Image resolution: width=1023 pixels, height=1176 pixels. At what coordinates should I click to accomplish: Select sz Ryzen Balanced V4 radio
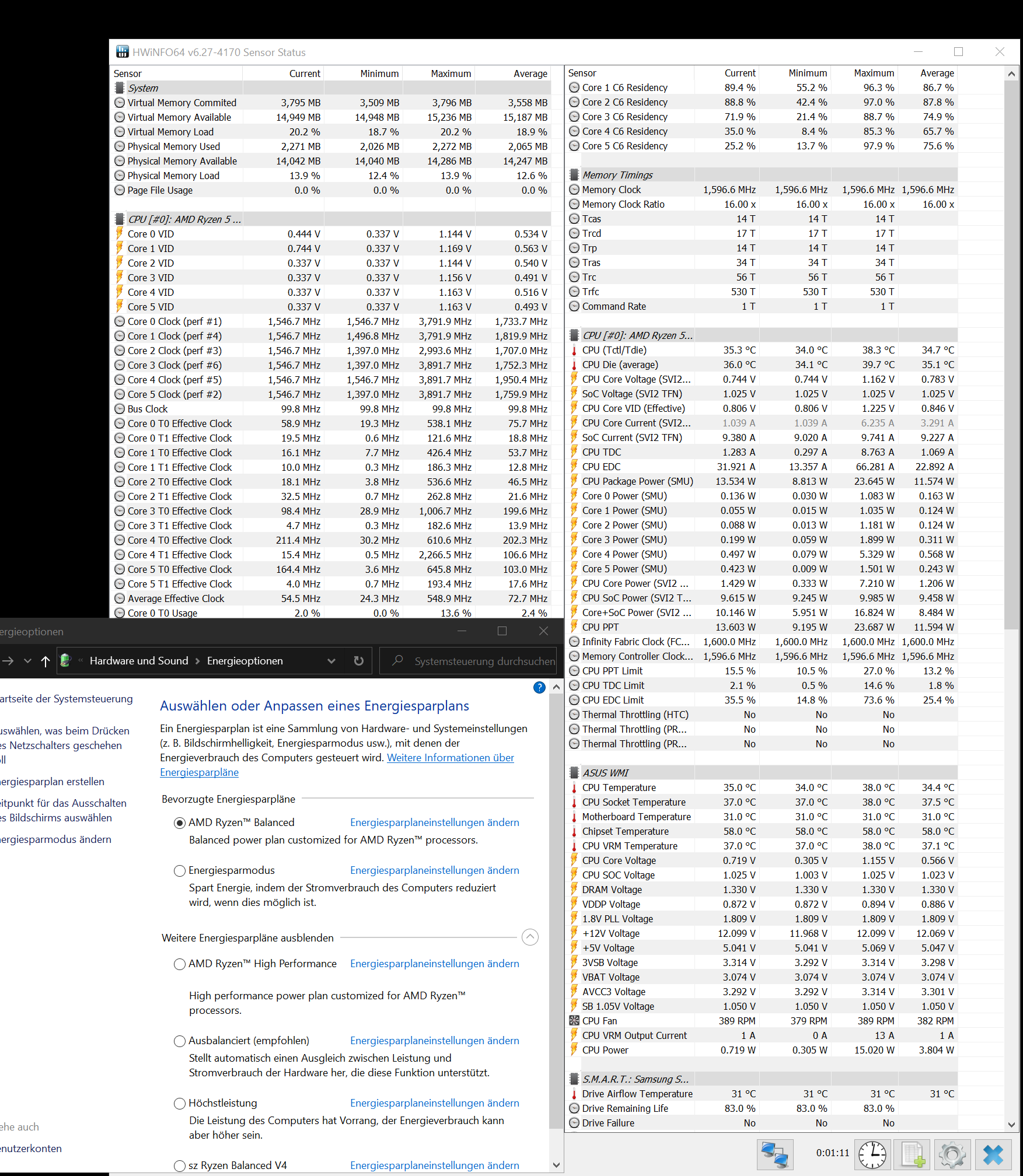coord(180,1165)
